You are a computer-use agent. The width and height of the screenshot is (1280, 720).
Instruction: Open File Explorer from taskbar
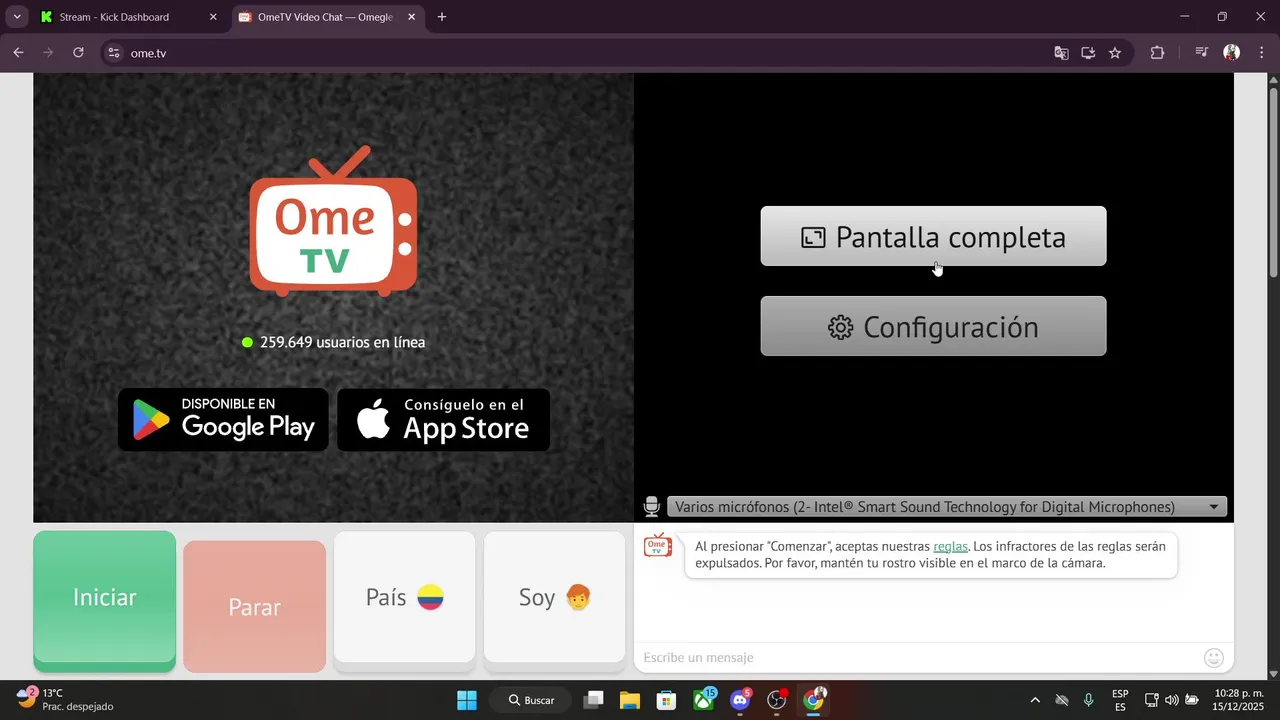point(630,700)
